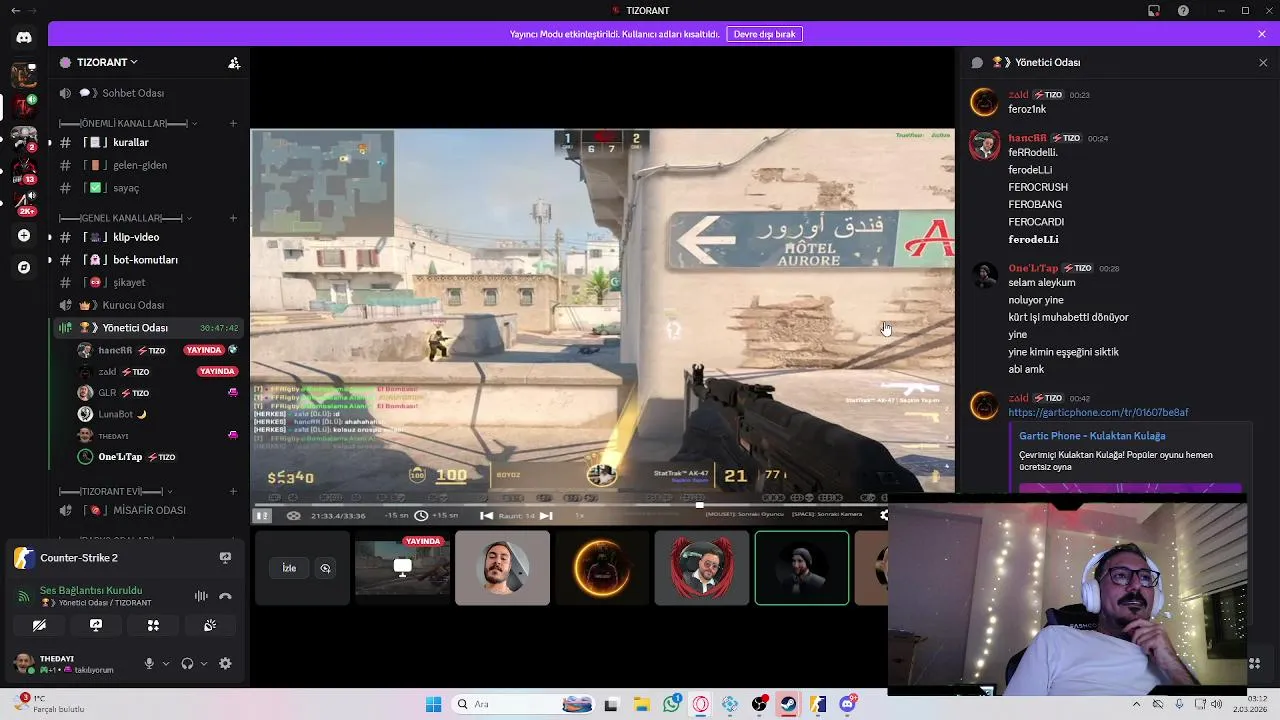Dismiss the streamer mode banner
Viewport: 1280px width, 720px height.
(1262, 34)
